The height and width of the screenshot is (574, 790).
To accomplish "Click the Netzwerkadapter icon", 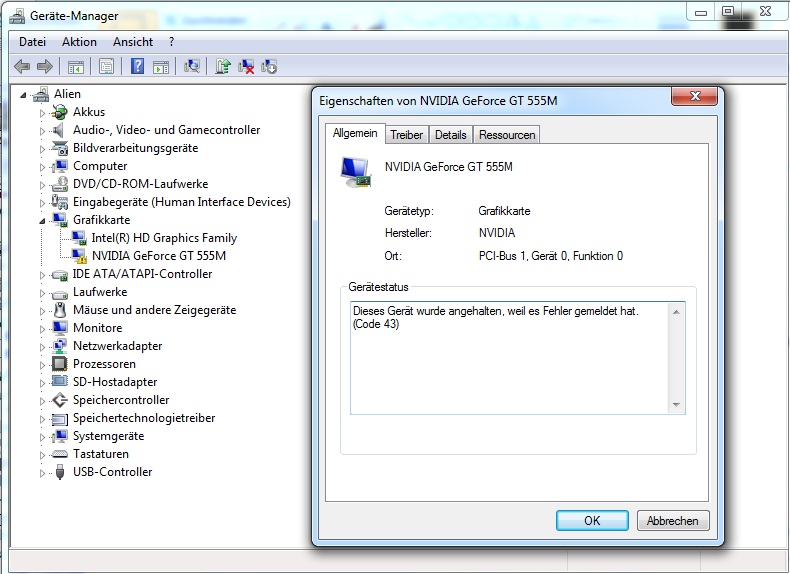I will point(59,346).
